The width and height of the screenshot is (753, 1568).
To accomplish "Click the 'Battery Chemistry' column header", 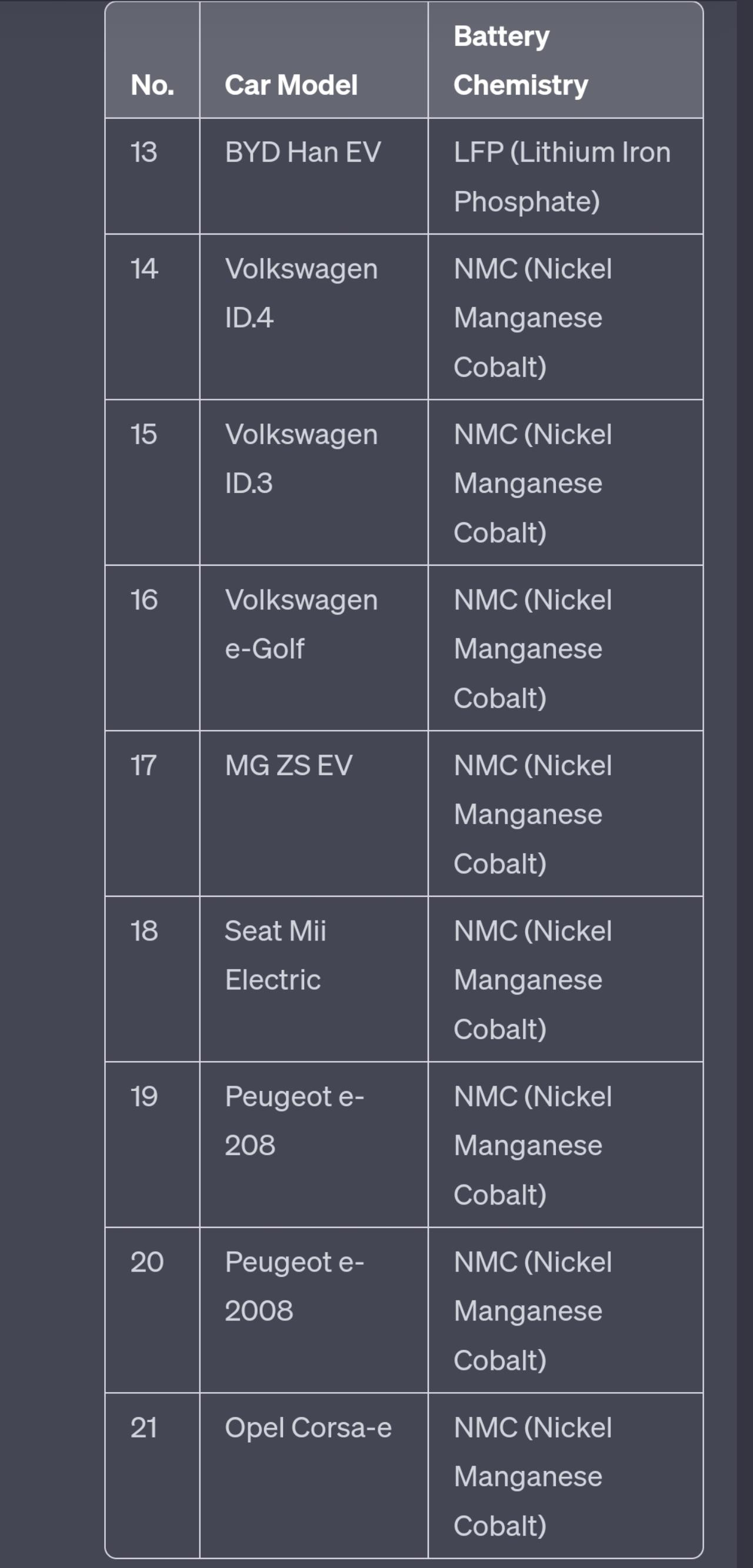I will (565, 60).
